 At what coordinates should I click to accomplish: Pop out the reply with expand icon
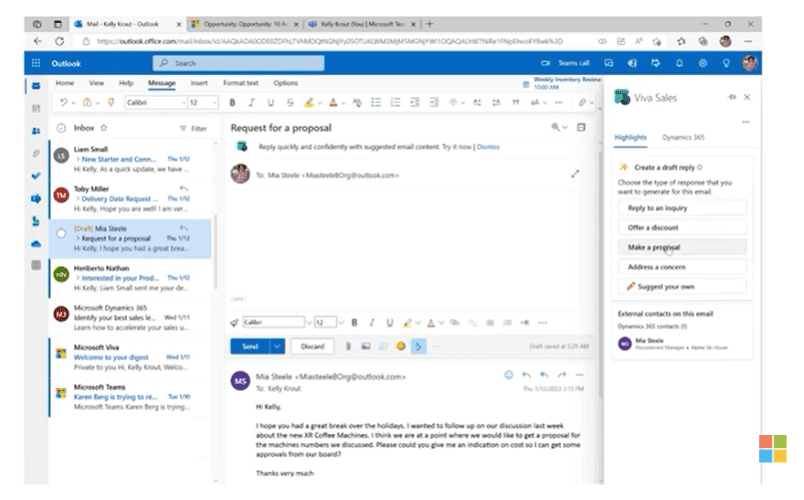[575, 174]
